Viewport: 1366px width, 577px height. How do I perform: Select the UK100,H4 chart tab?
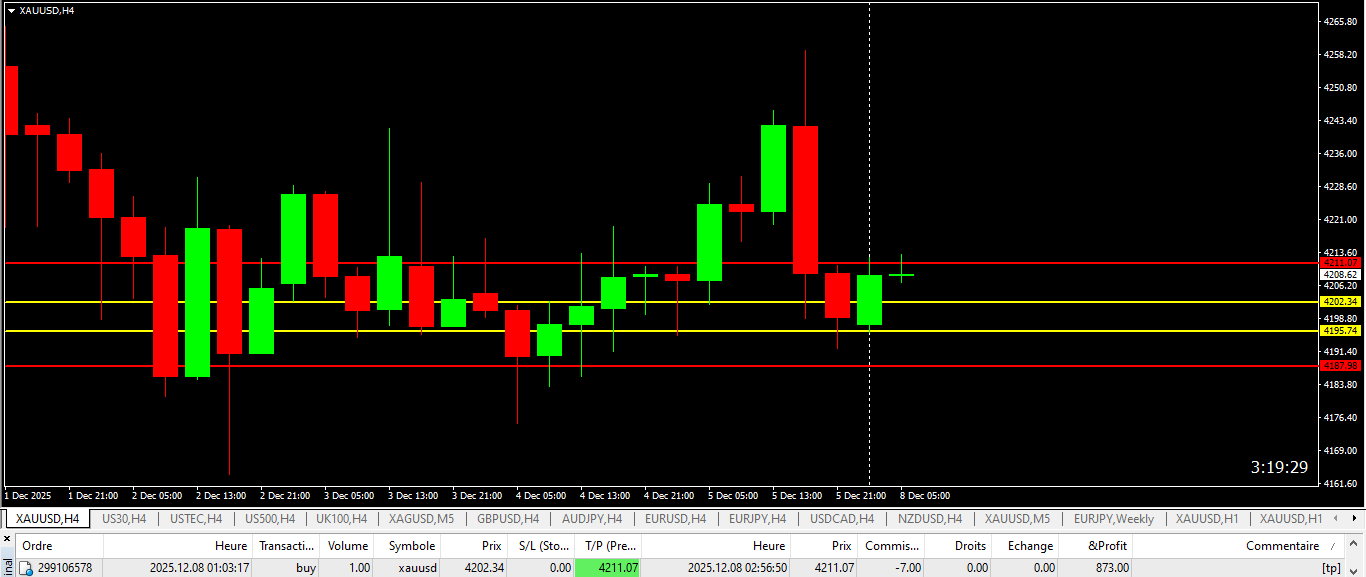(342, 519)
